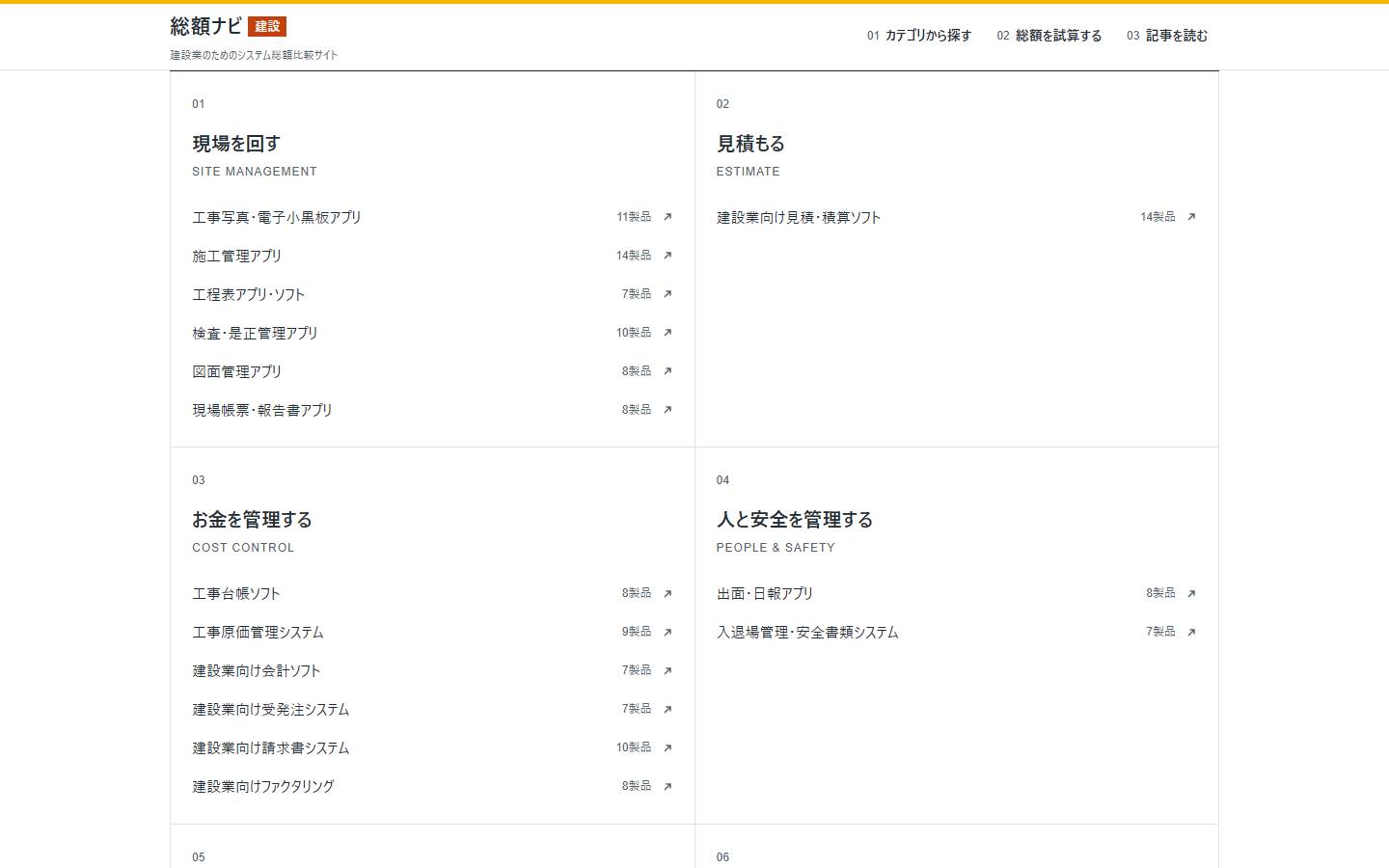Viewport: 1389px width, 868px height.
Task: Click arrow icon in 入退場管理・安全書類システム row
Action: (x=1191, y=632)
